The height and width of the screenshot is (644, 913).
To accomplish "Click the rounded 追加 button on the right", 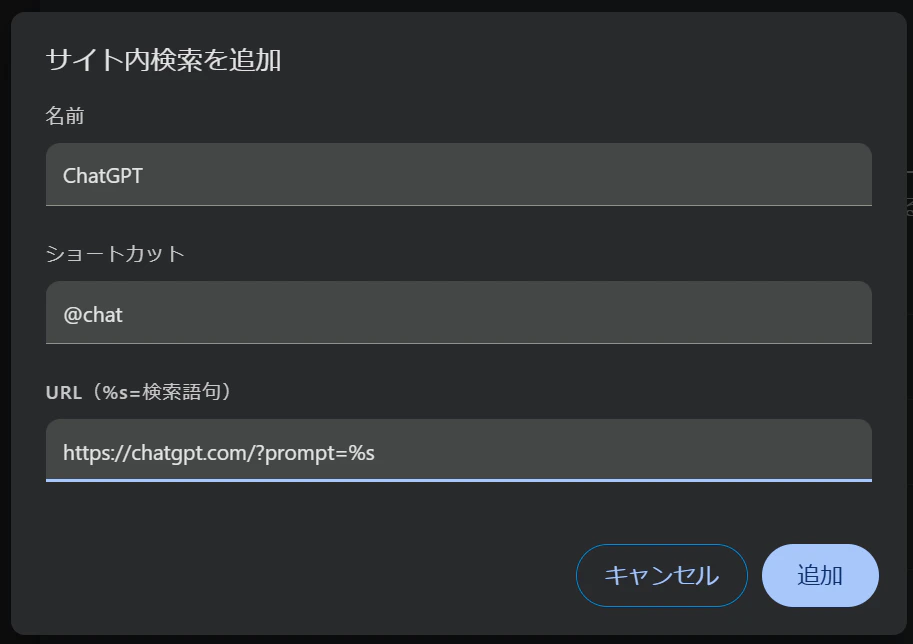I will pyautogui.click(x=819, y=575).
